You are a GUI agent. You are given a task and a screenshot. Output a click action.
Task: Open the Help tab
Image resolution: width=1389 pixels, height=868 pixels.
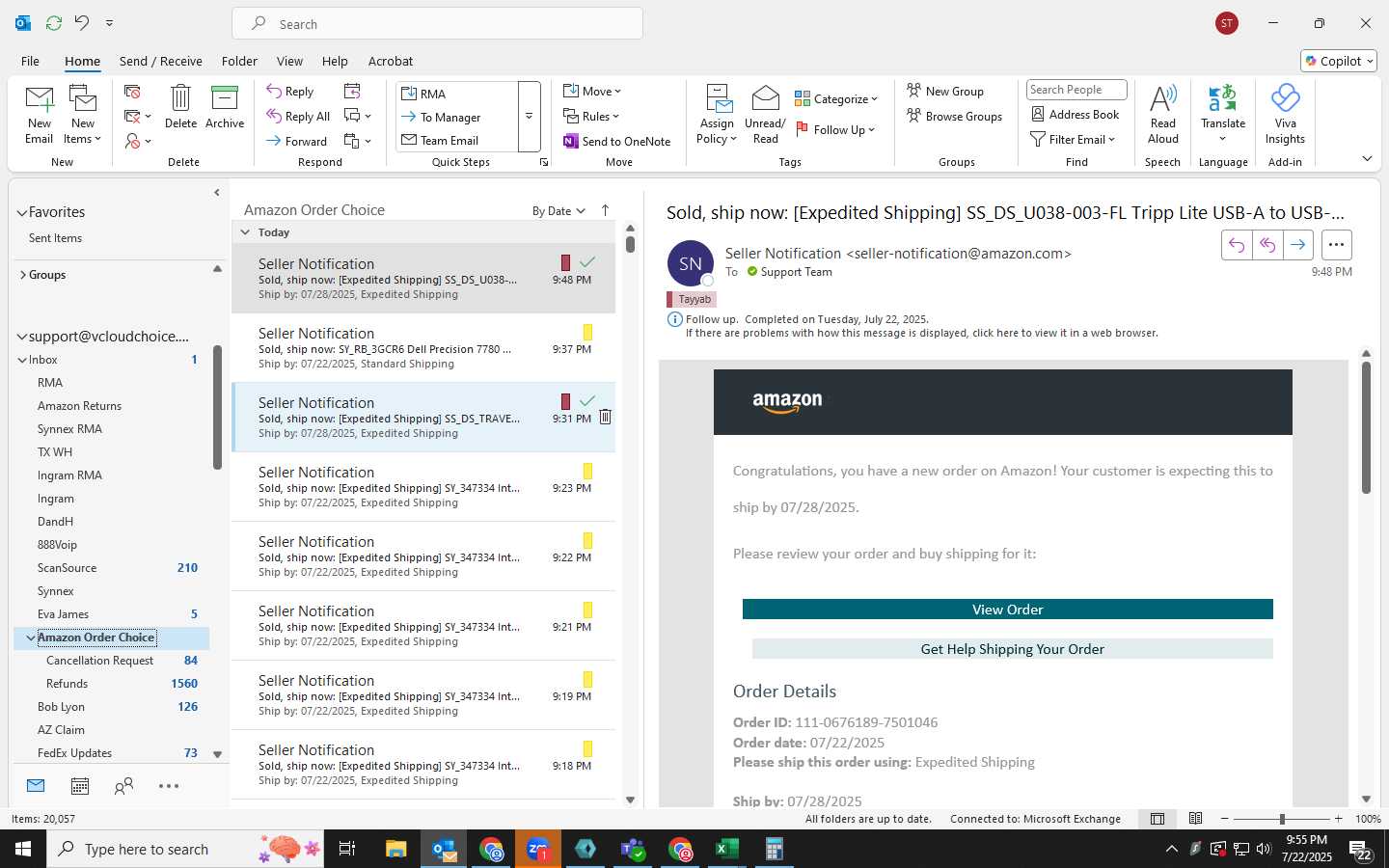tap(335, 61)
